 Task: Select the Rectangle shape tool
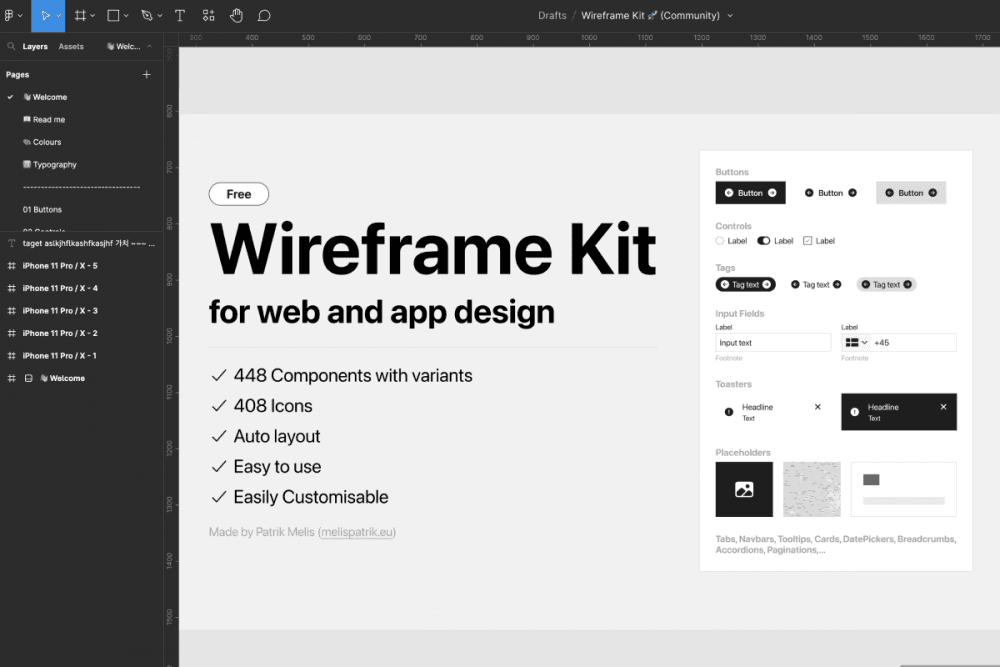[x=113, y=16]
